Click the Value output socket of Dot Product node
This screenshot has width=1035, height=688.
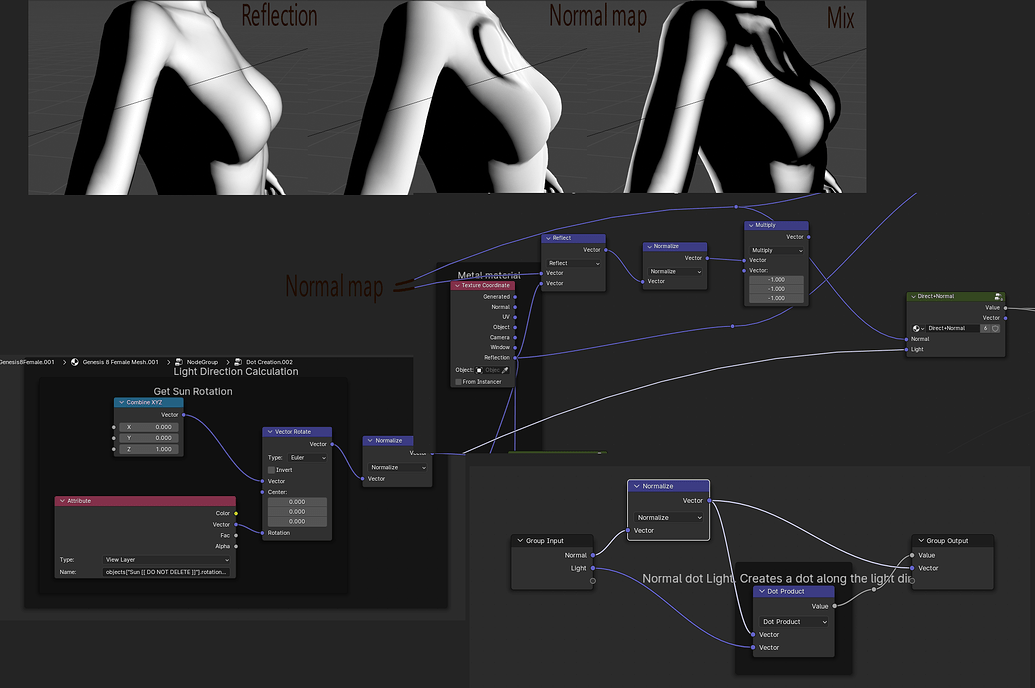(834, 606)
